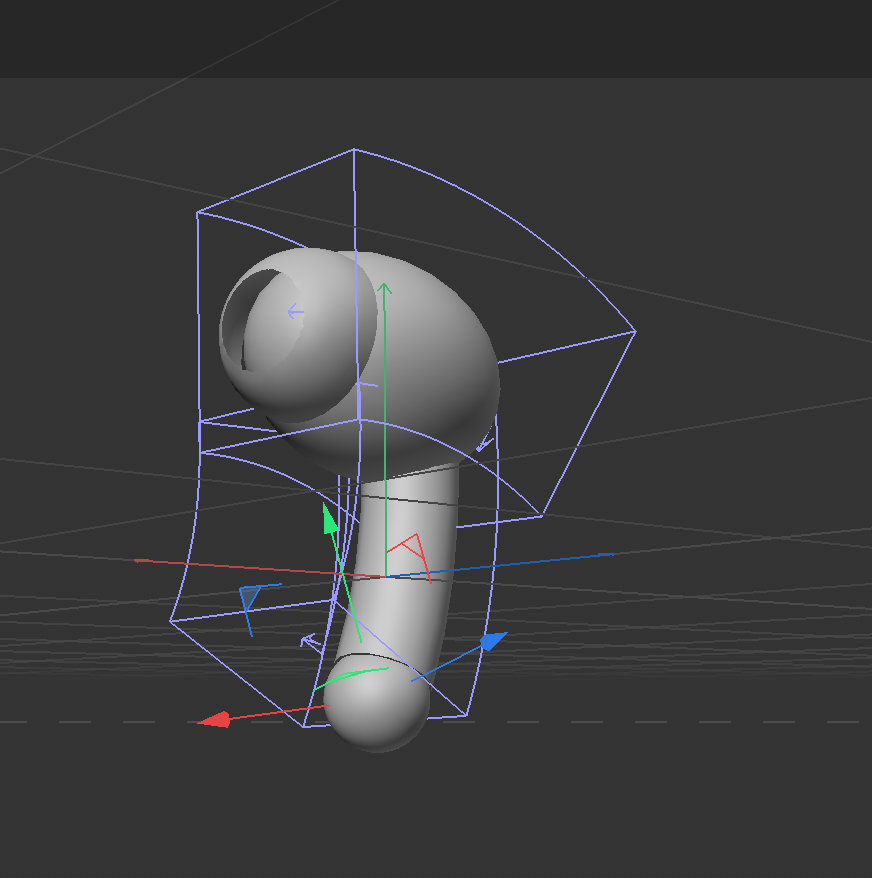Click the purple arrow on the head's right edge
872x878 pixels.
point(484,443)
